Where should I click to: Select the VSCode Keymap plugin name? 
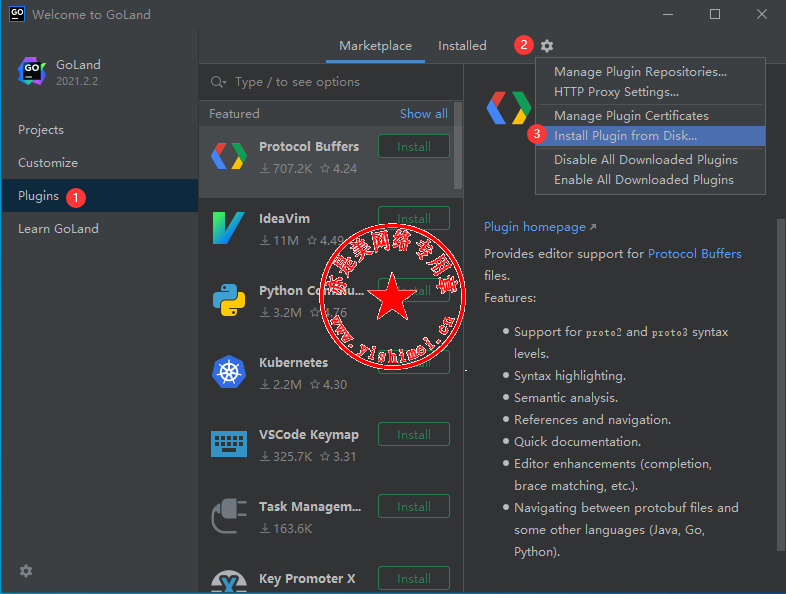coord(309,435)
